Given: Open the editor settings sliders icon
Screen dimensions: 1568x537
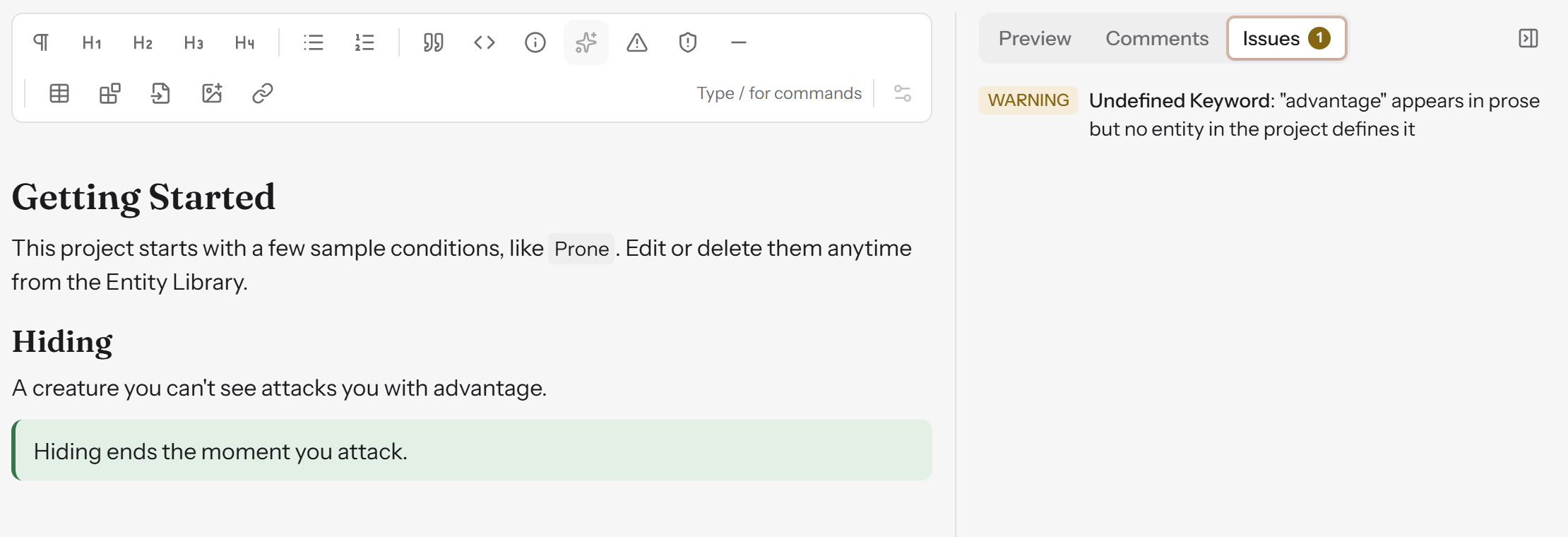Looking at the screenshot, I should point(903,93).
